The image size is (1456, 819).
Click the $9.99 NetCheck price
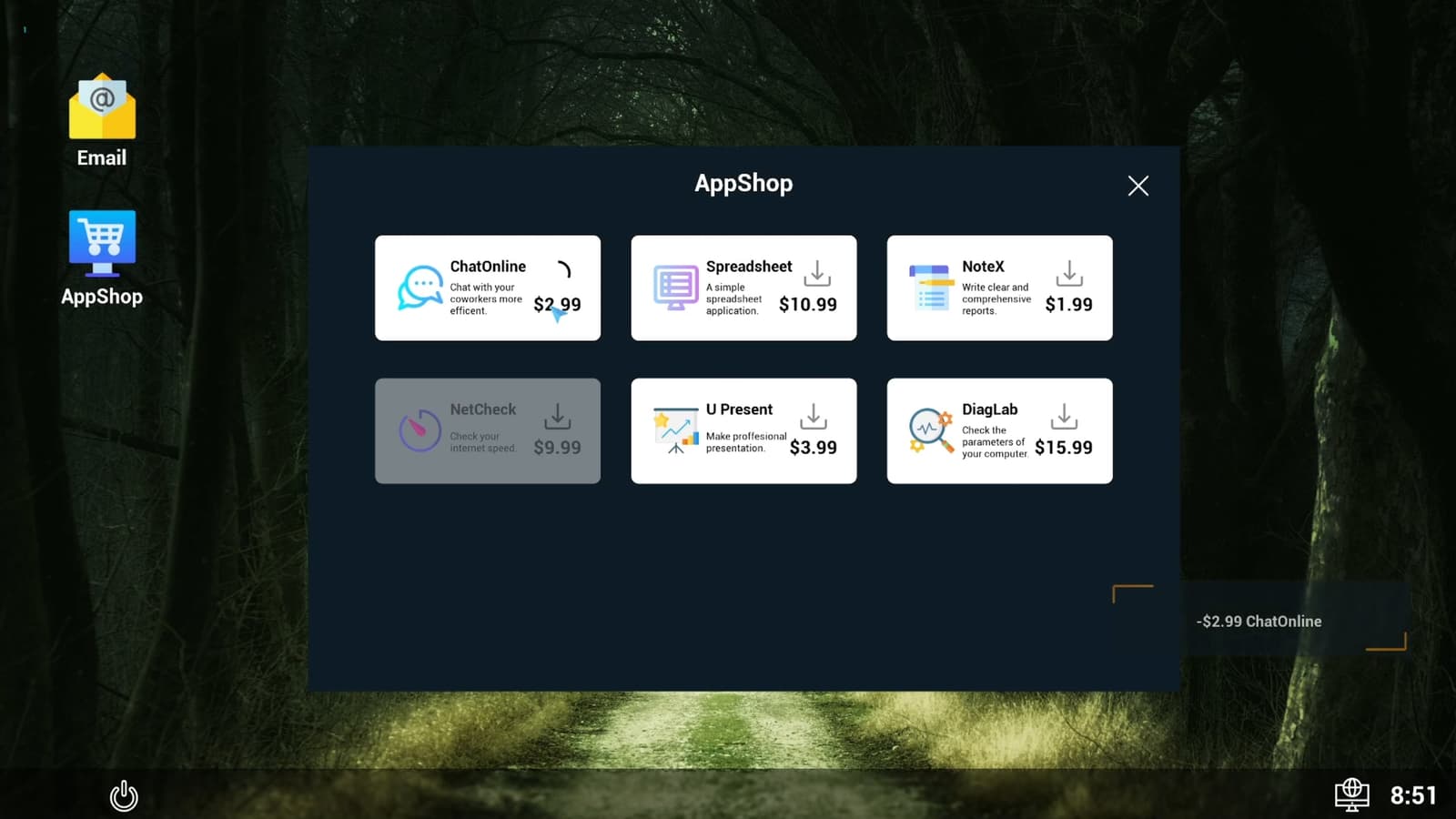[557, 448]
